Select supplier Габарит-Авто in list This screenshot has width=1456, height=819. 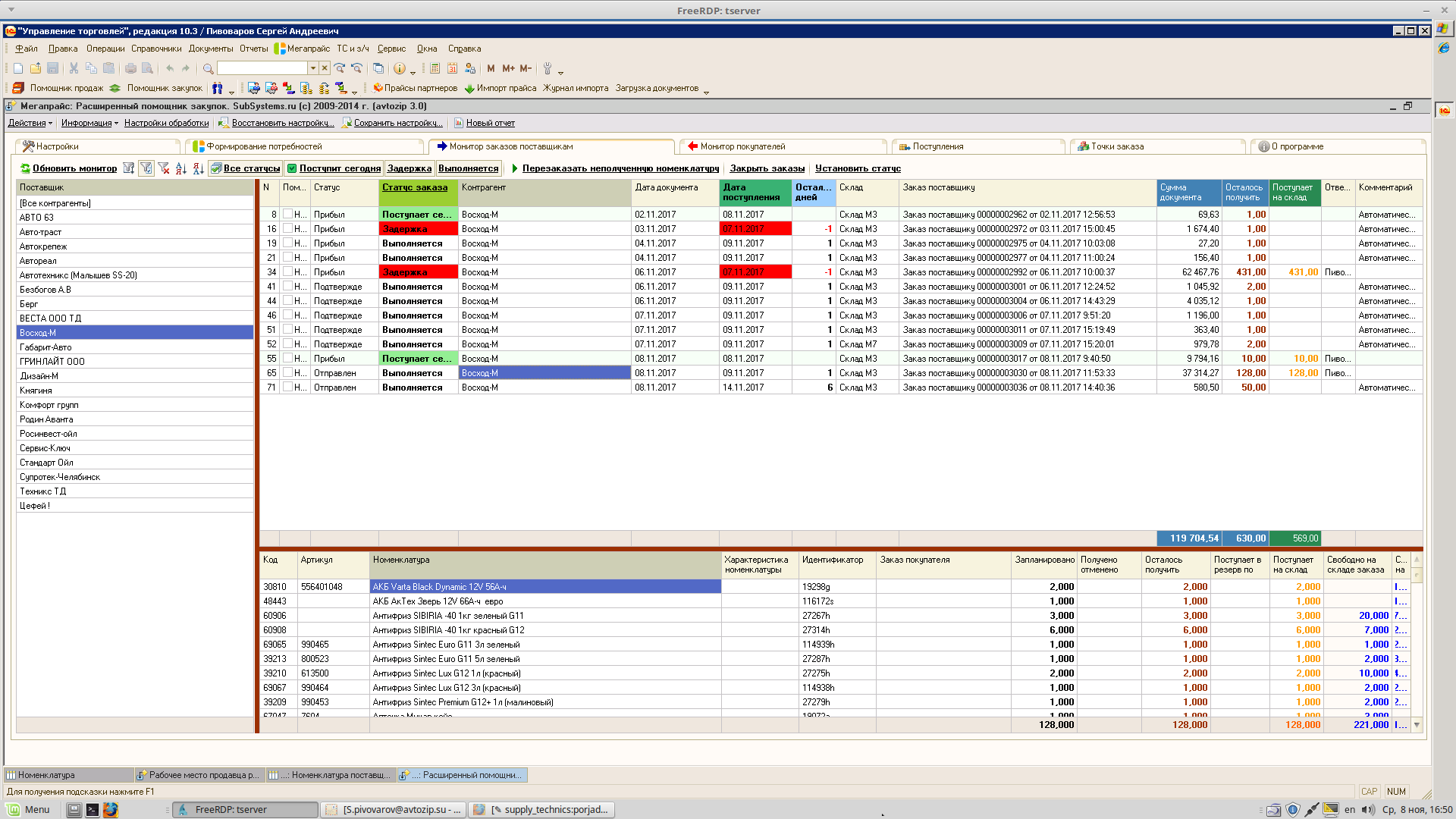click(45, 347)
